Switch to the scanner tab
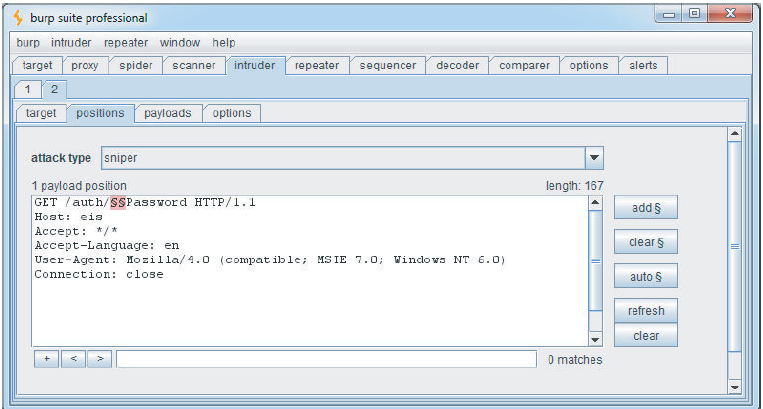The height and width of the screenshot is (409, 763). pyautogui.click(x=194, y=65)
